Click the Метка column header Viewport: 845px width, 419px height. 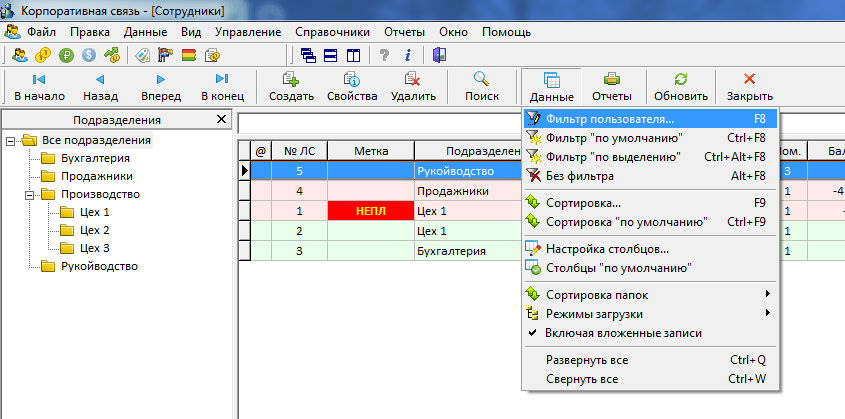pos(371,151)
